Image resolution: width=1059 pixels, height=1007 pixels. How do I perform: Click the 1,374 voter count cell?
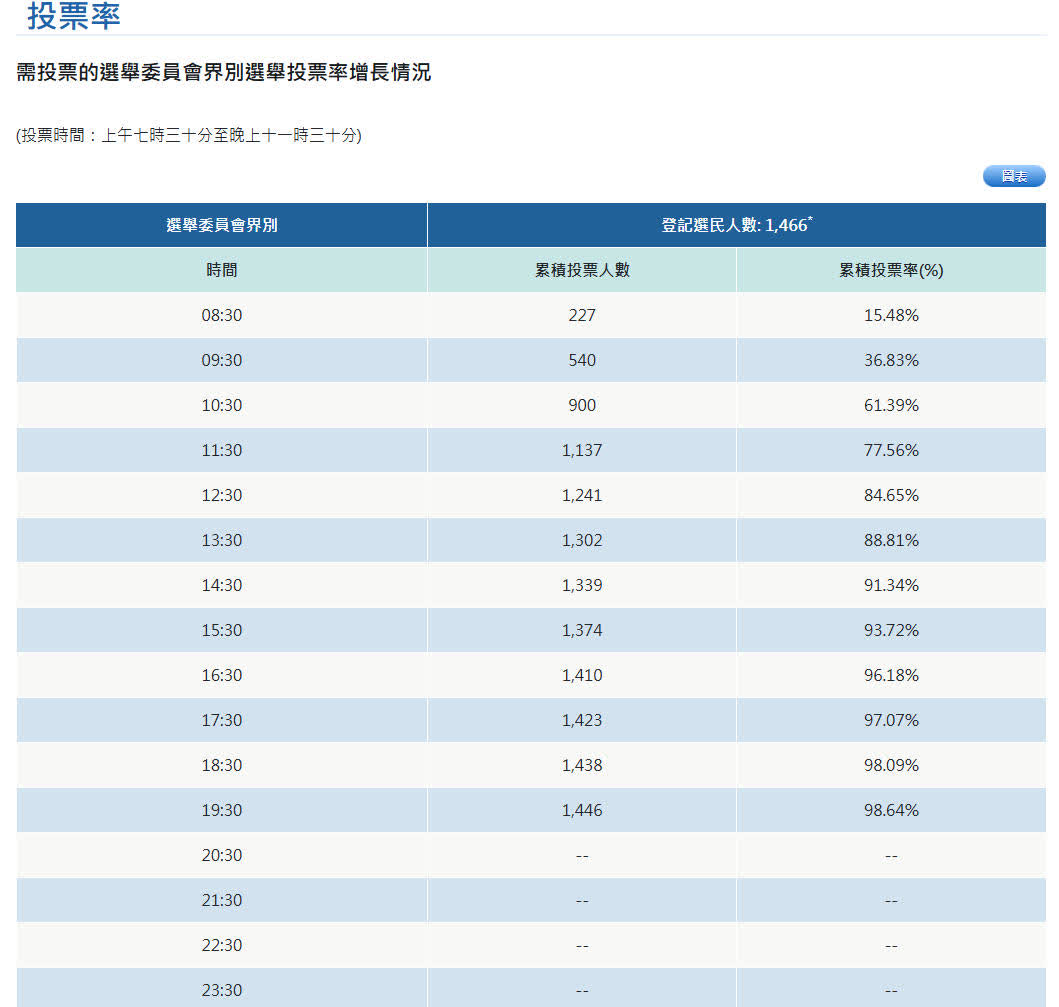click(x=581, y=630)
